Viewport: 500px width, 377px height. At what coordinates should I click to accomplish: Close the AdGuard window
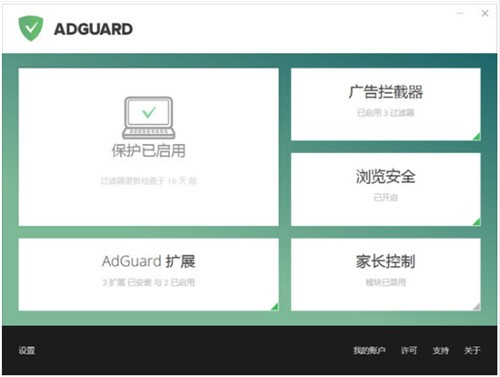[485, 13]
